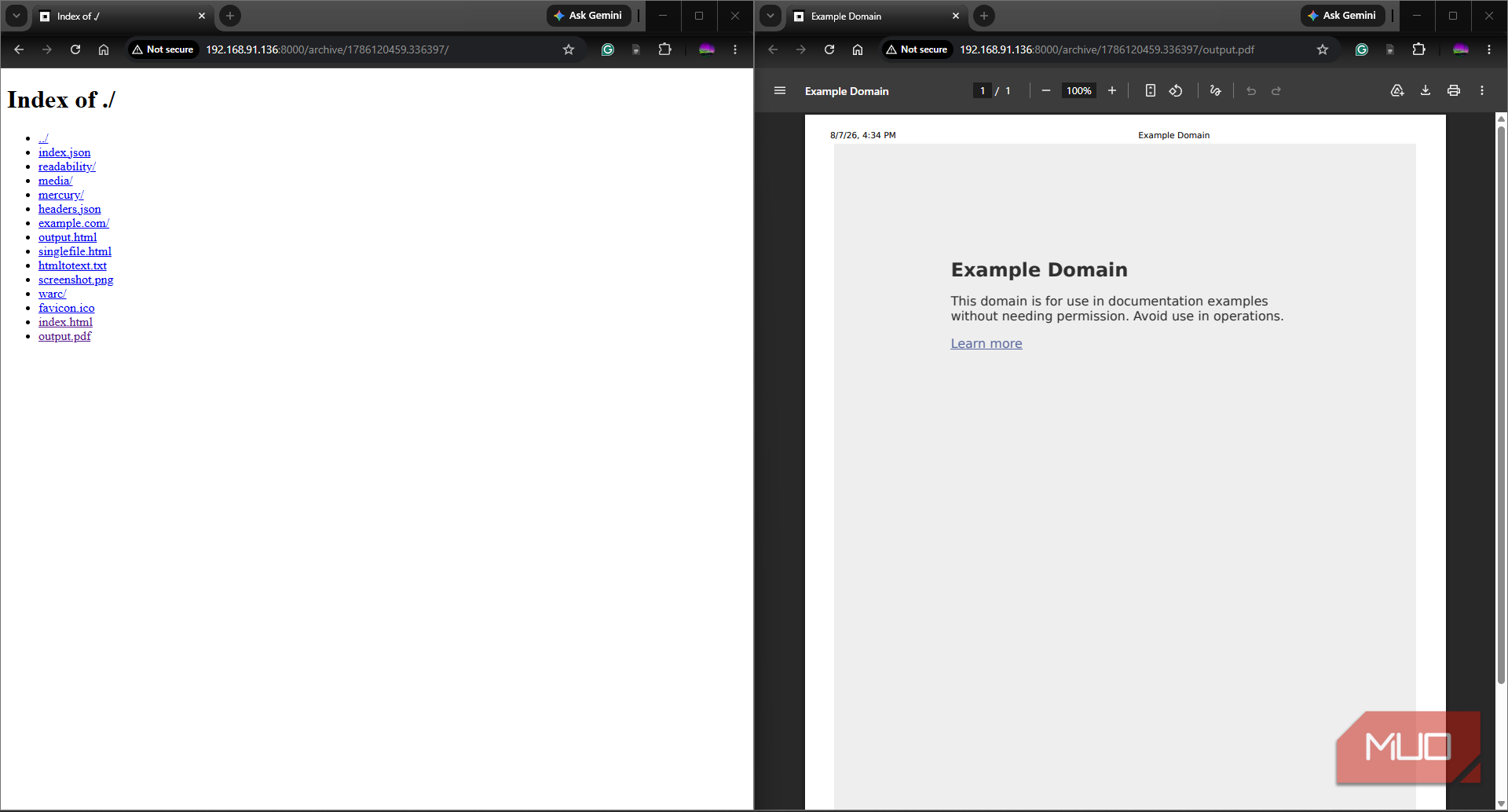Click the PDF viewer undo arrow

[x=1251, y=91]
